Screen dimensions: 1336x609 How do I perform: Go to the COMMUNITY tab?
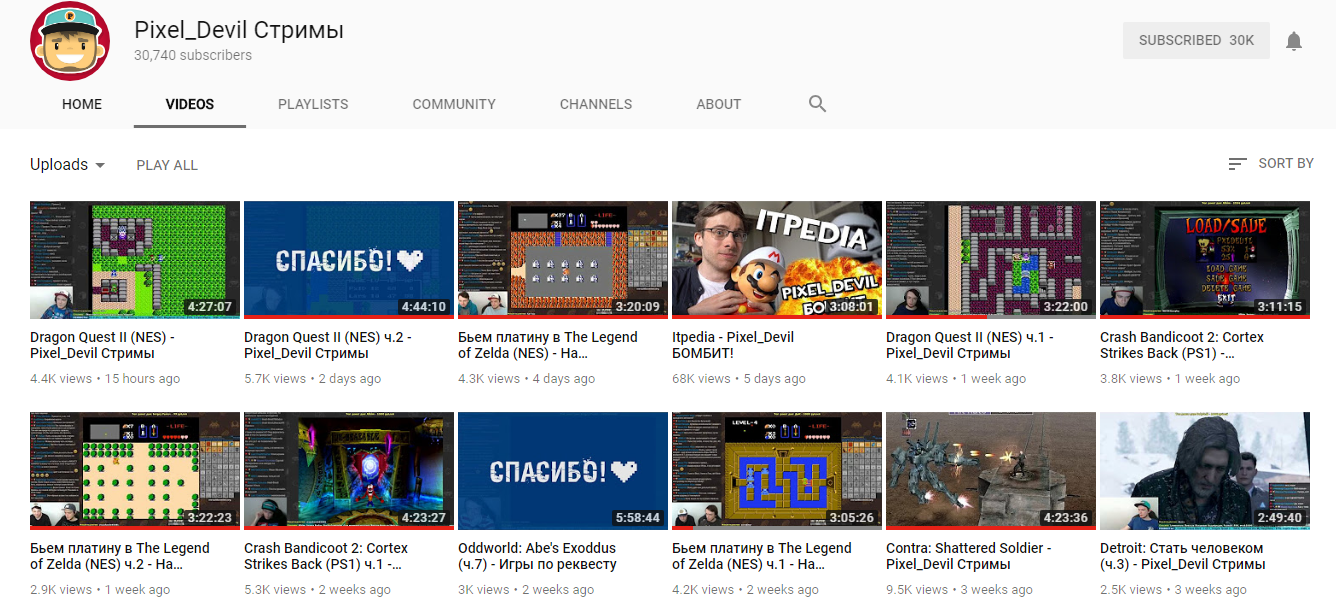[x=454, y=104]
